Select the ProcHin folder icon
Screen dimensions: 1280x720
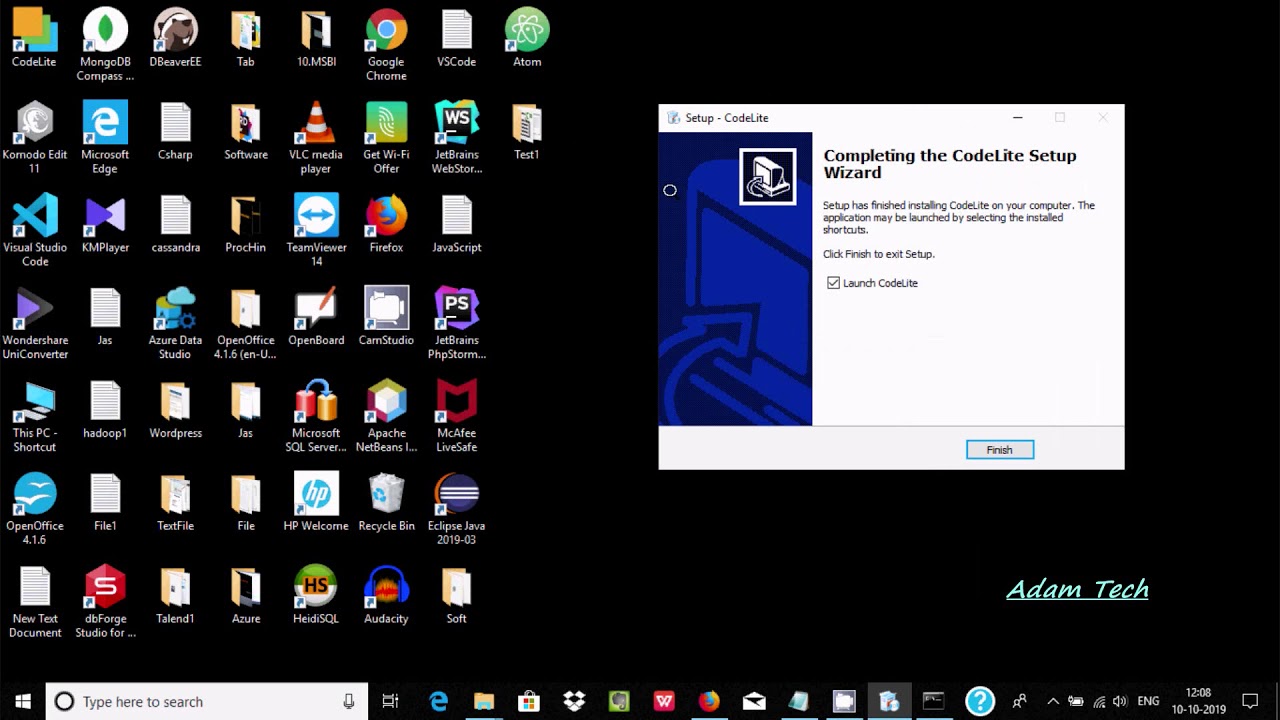click(x=246, y=224)
